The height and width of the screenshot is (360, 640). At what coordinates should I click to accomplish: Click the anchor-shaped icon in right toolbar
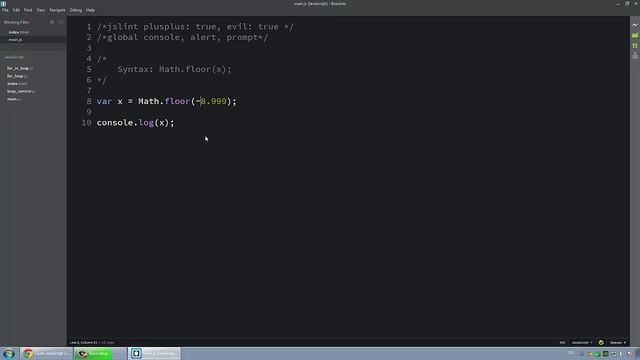[x=635, y=56]
